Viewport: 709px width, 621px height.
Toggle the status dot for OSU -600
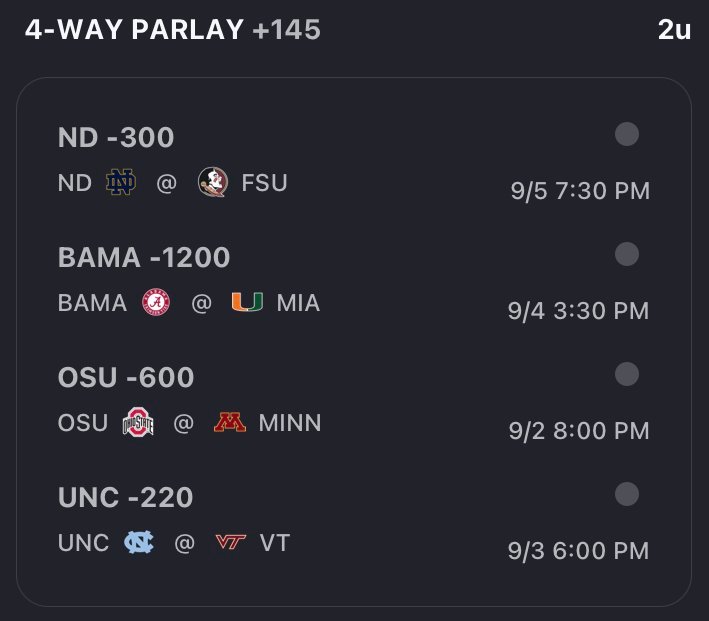pyautogui.click(x=627, y=374)
